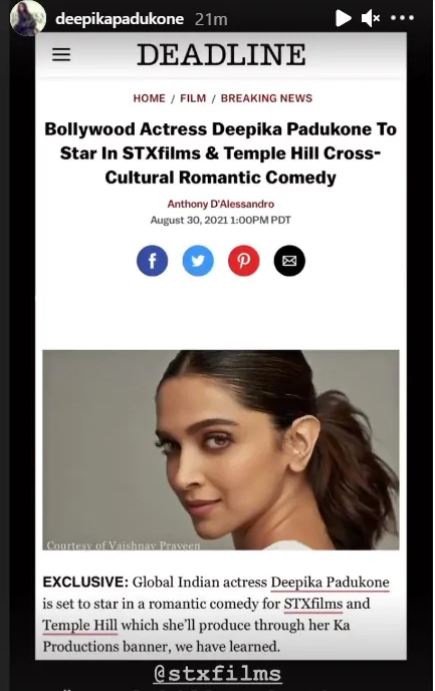The image size is (435, 691).
Task: Tap the deepikapadukone username
Action: [x=119, y=19]
